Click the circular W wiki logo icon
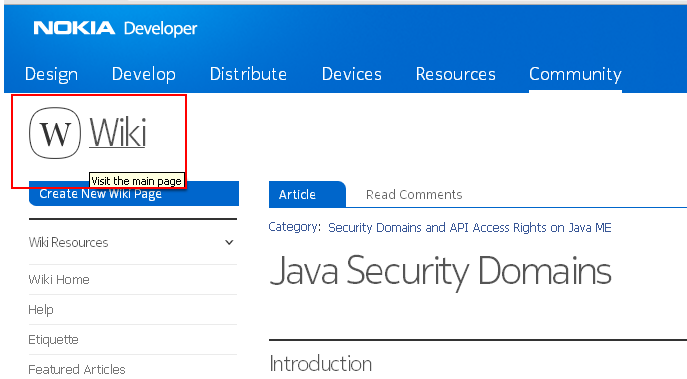Viewport: 687px width, 379px height. coord(55,133)
